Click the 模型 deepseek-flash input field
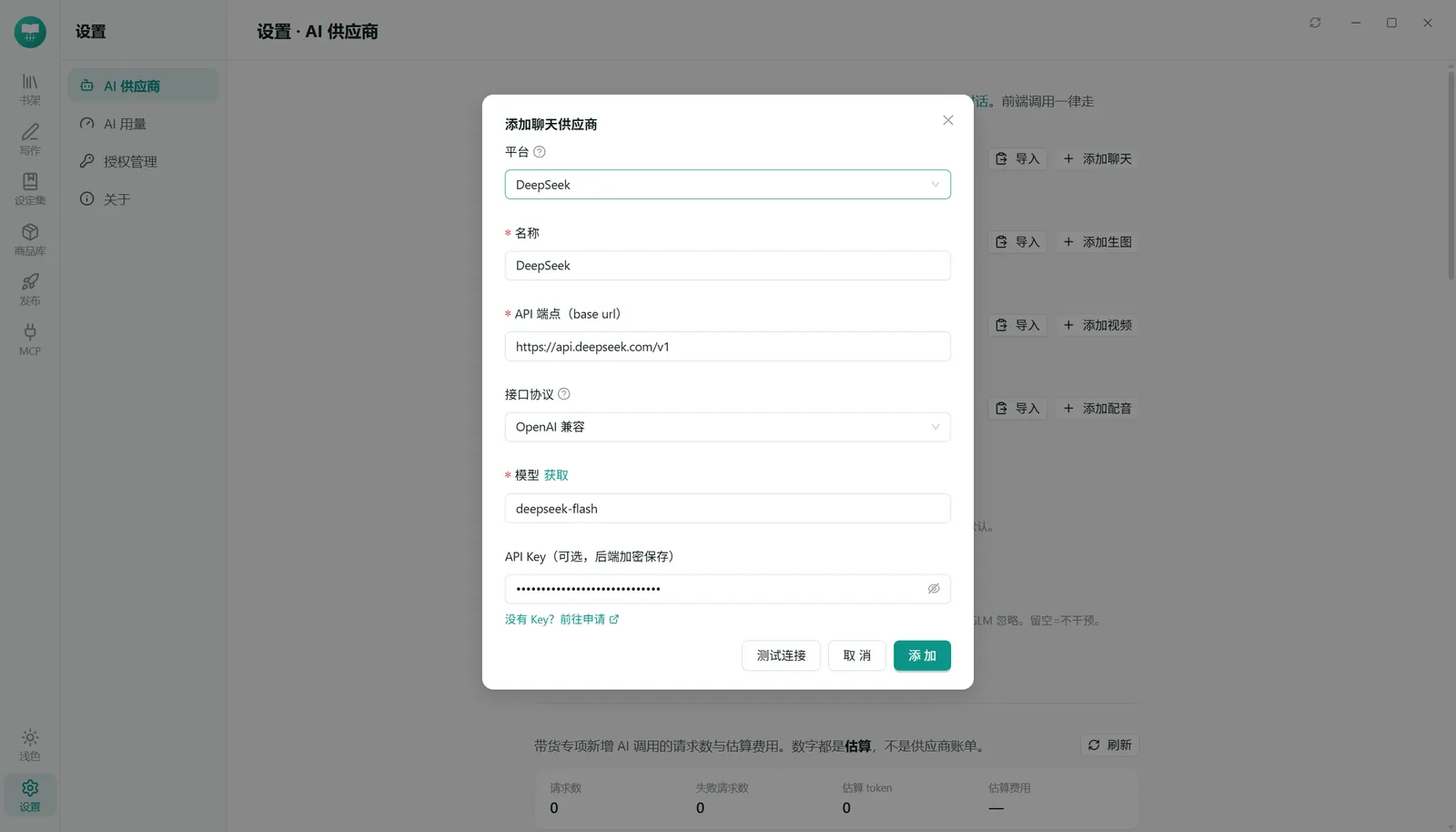The height and width of the screenshot is (832, 1456). coord(728,509)
